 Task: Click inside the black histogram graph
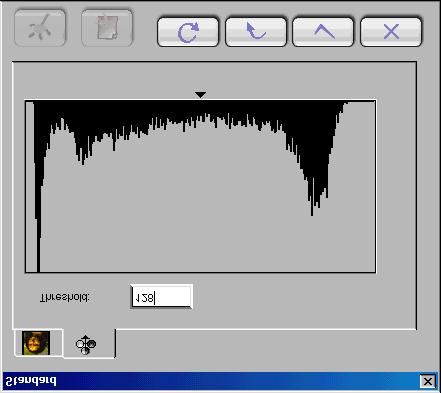(201, 186)
